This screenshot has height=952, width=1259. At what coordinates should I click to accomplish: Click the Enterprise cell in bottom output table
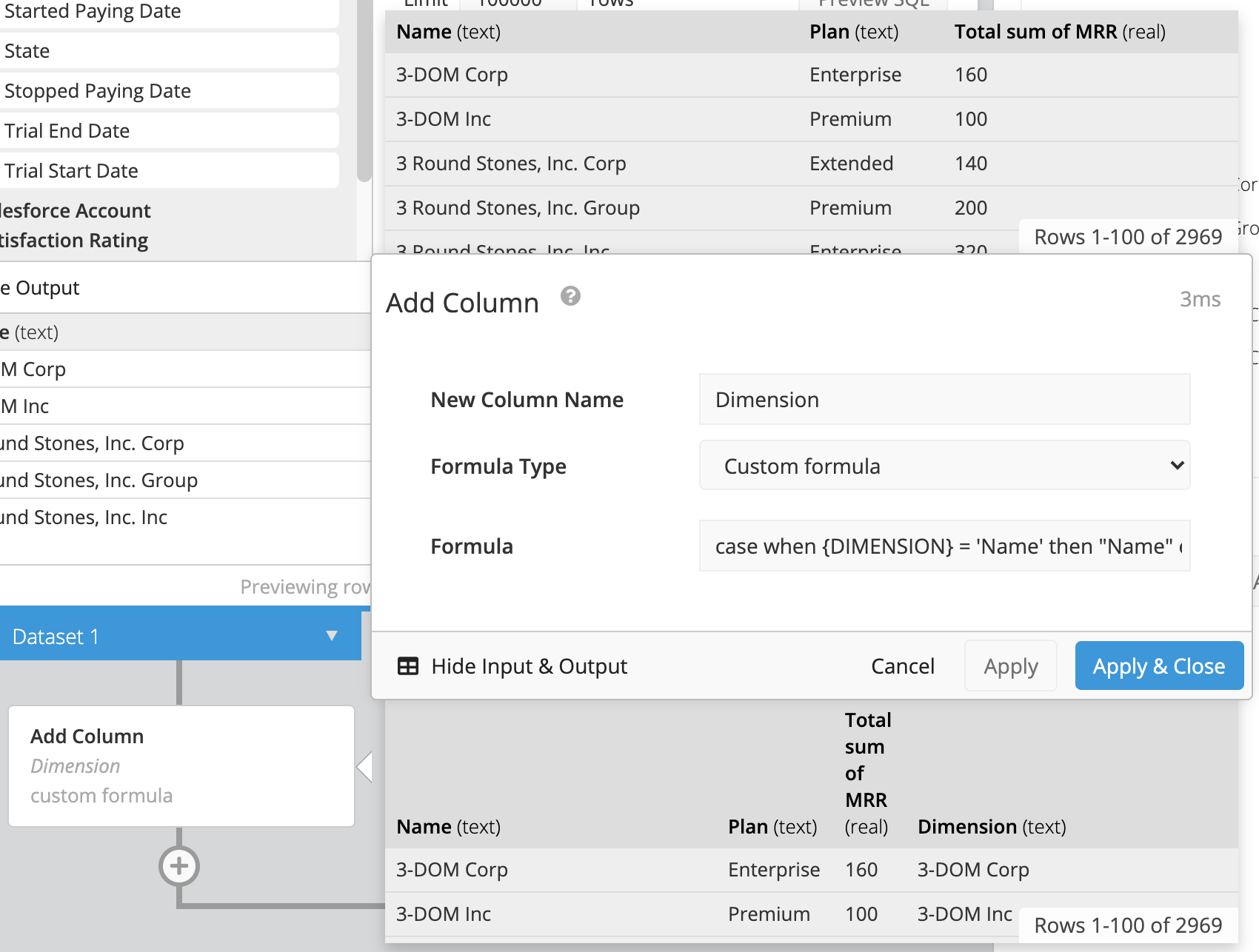774,870
